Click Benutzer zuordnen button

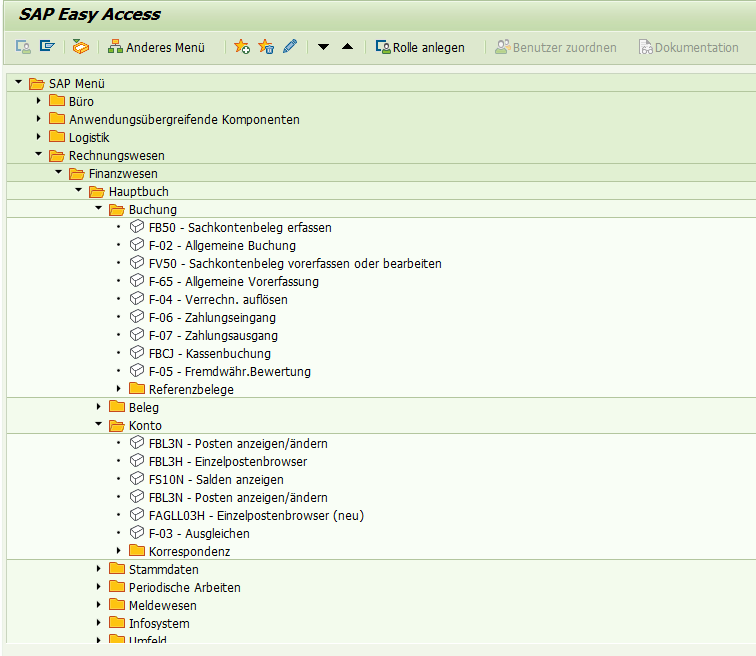click(x=555, y=47)
